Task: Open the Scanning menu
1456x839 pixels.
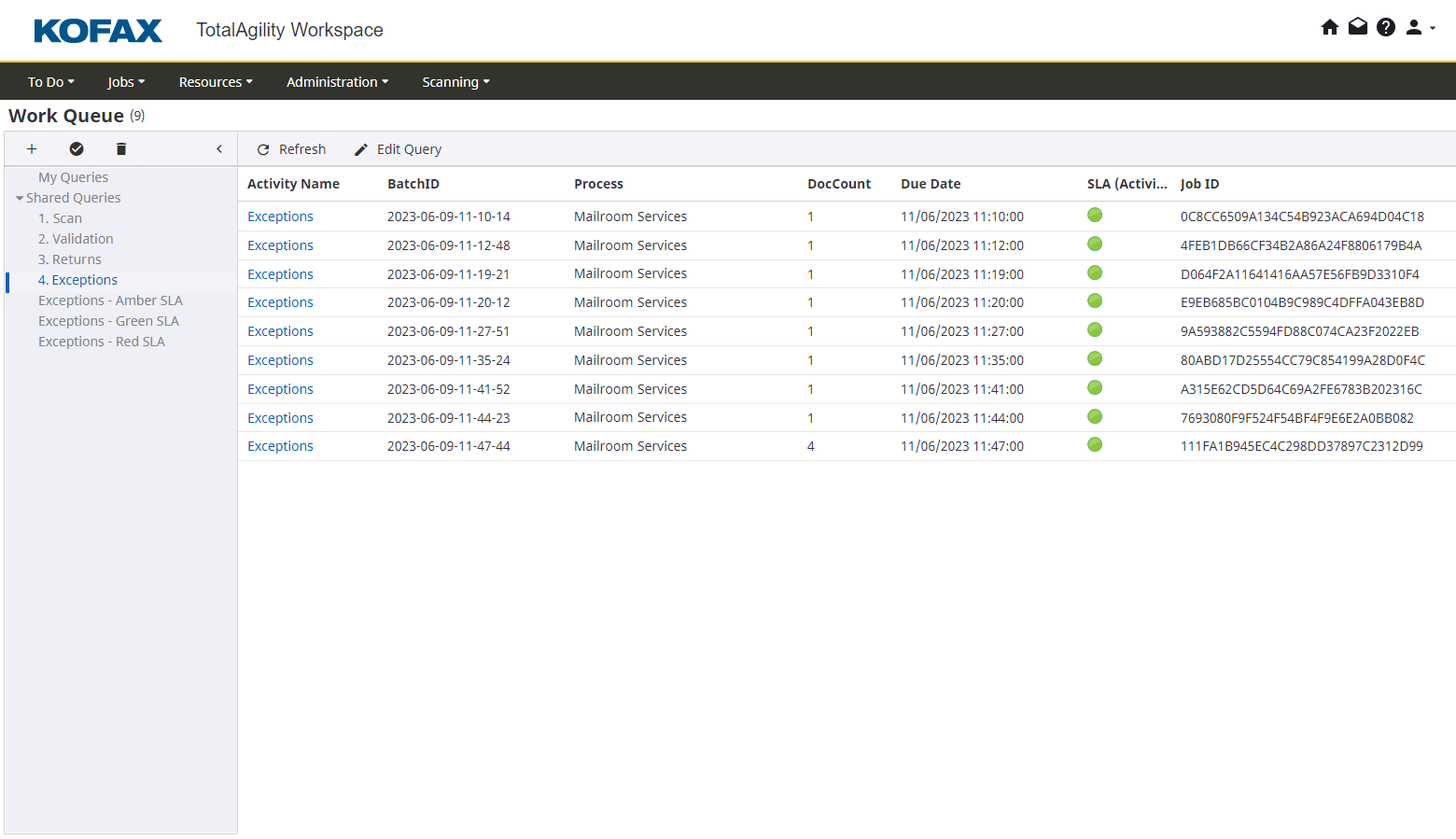Action: (x=455, y=82)
